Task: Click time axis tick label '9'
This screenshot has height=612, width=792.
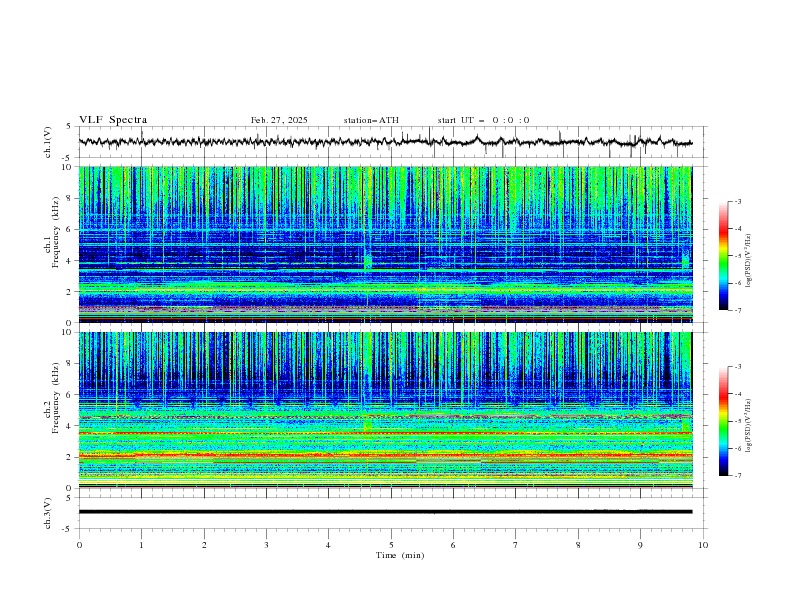Action: (x=640, y=545)
